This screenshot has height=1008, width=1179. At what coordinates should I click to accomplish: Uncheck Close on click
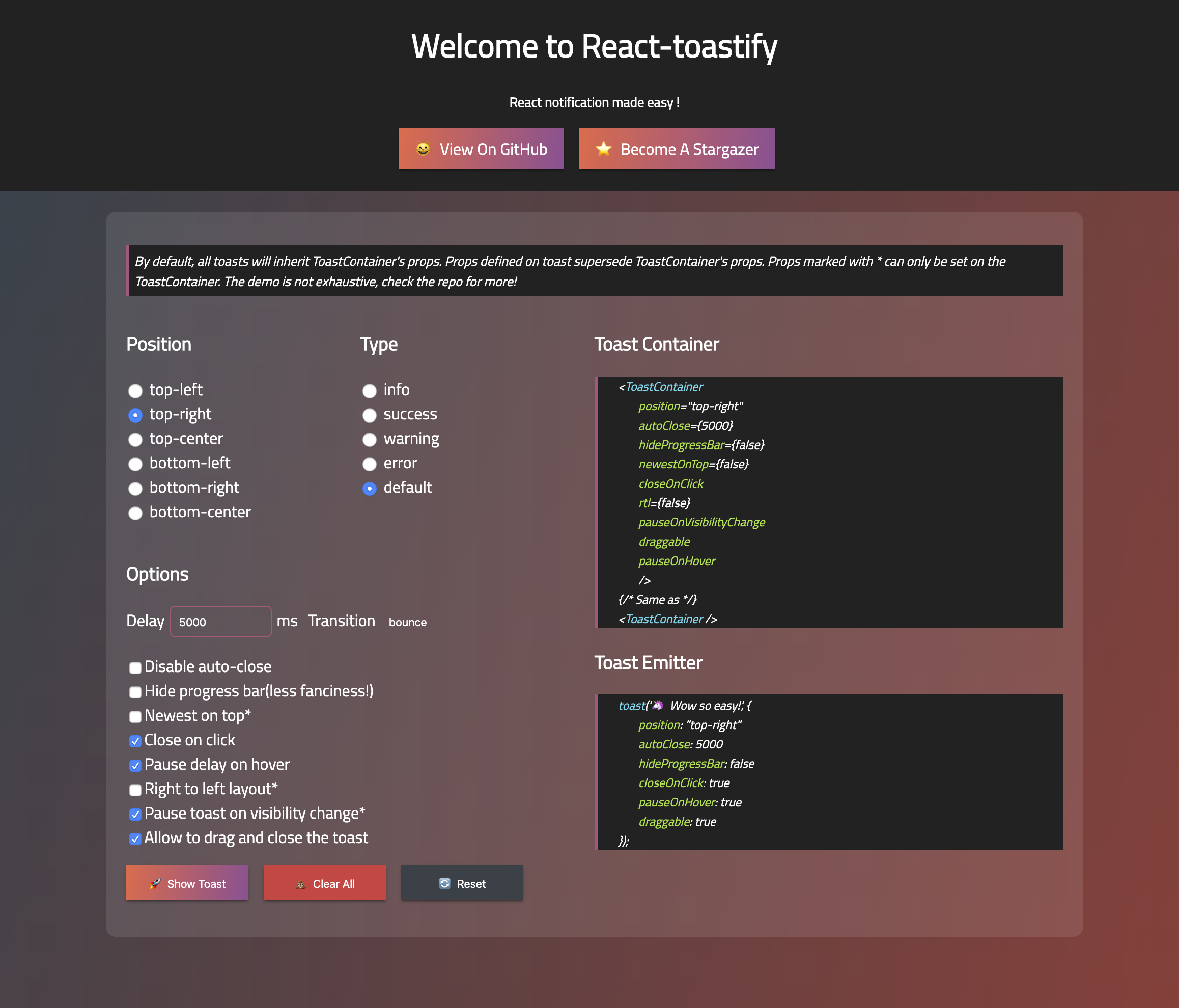(x=135, y=741)
